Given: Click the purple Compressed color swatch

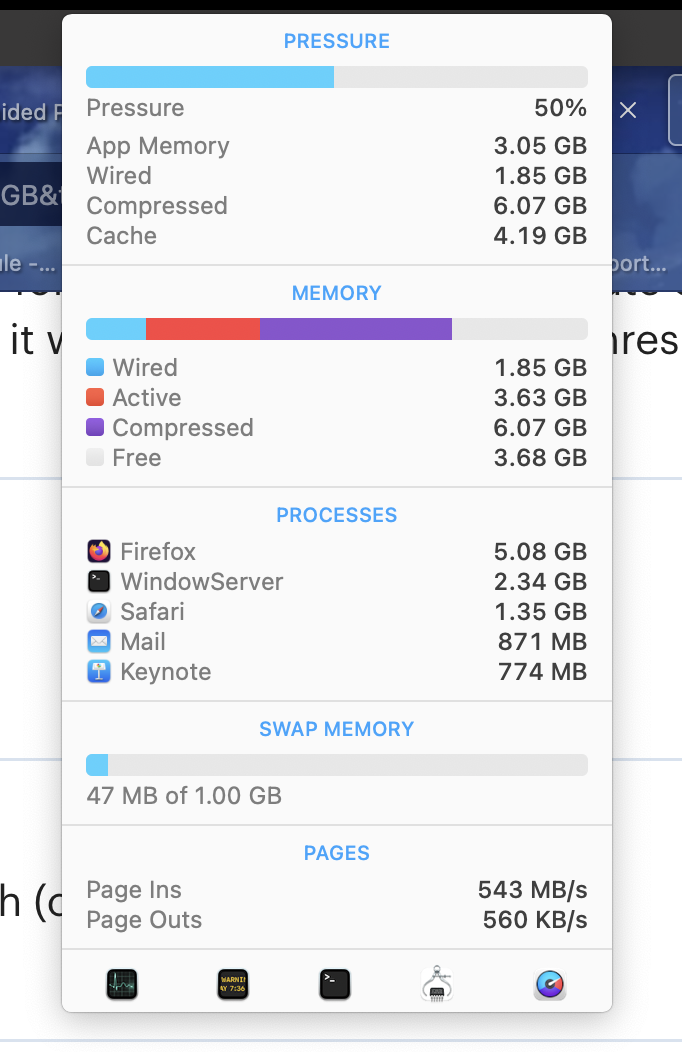Looking at the screenshot, I should (x=96, y=428).
